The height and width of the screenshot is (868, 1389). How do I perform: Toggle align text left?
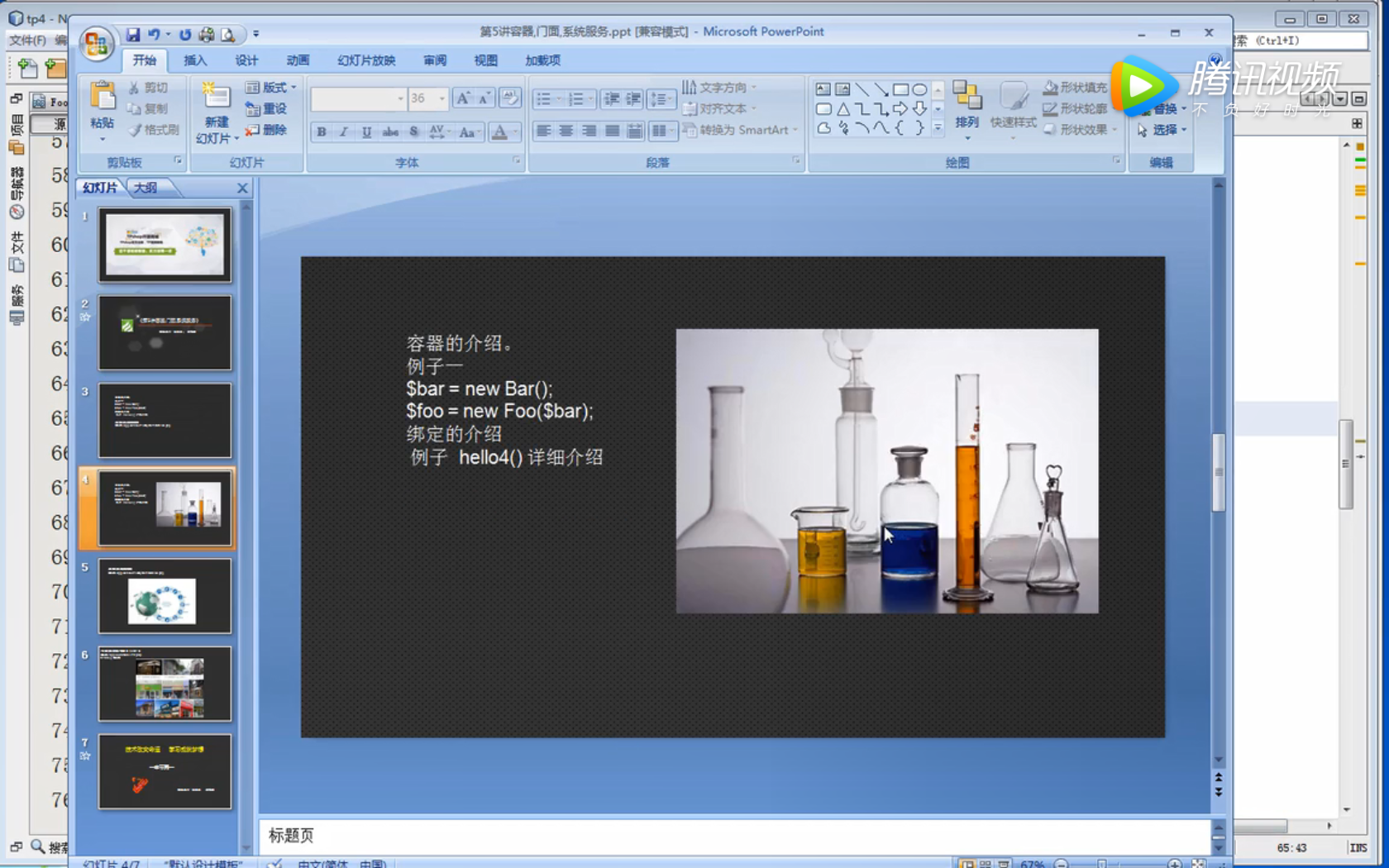543,131
